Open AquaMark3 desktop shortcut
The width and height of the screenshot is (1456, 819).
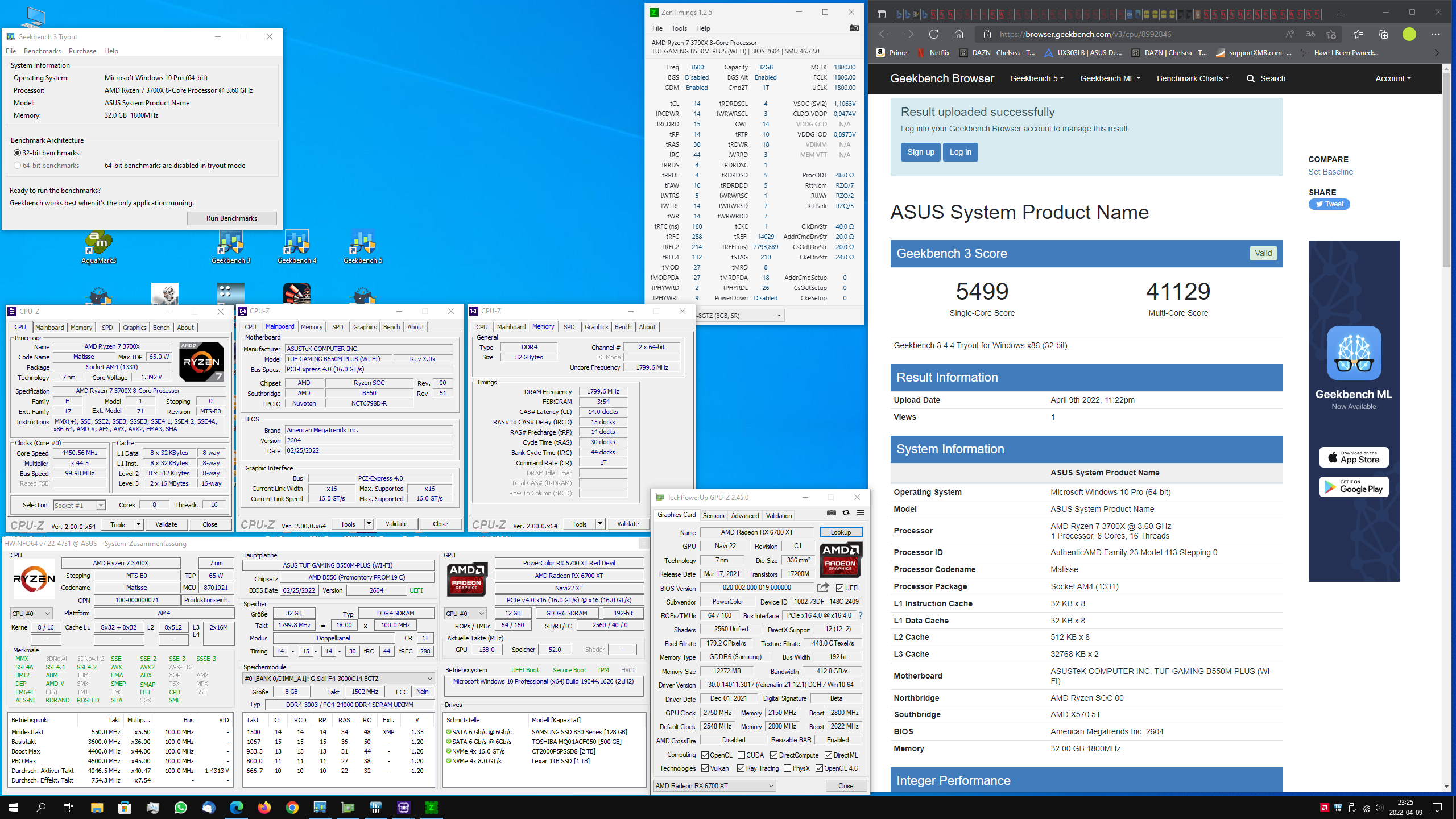tap(98, 247)
